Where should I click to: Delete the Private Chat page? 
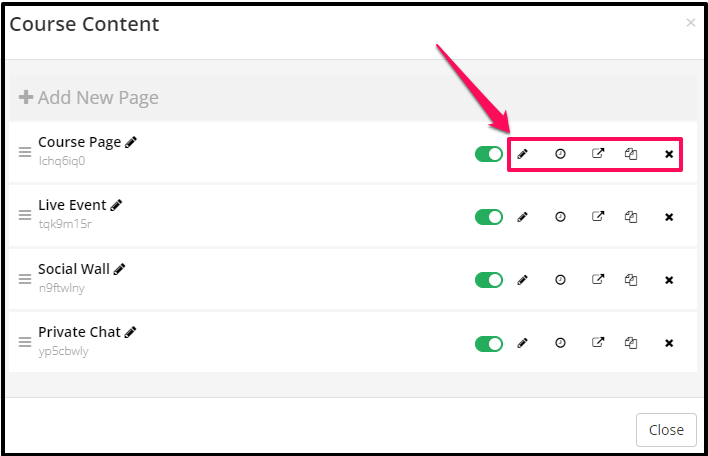(x=669, y=343)
